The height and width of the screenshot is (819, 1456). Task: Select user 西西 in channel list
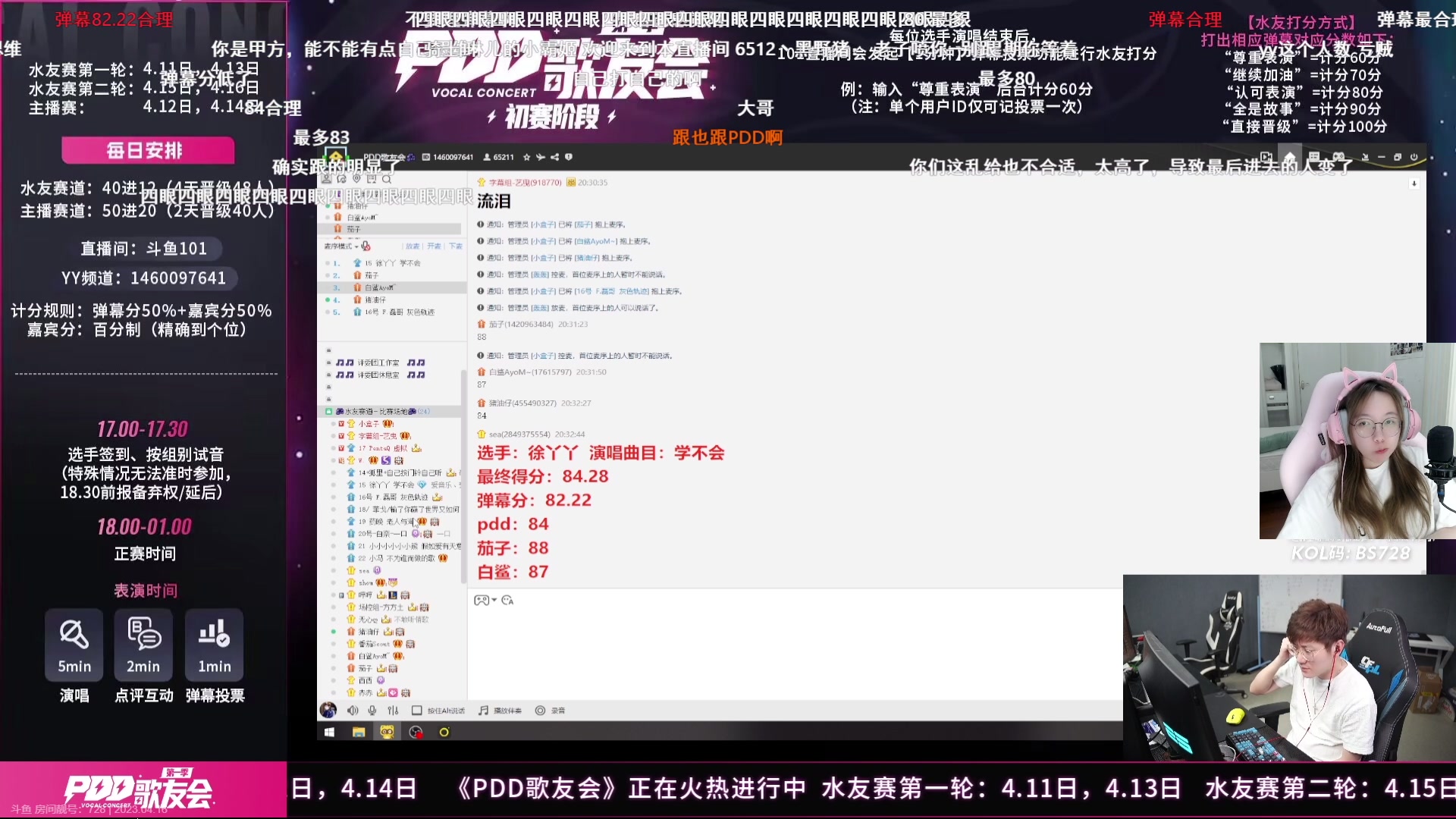click(x=366, y=680)
